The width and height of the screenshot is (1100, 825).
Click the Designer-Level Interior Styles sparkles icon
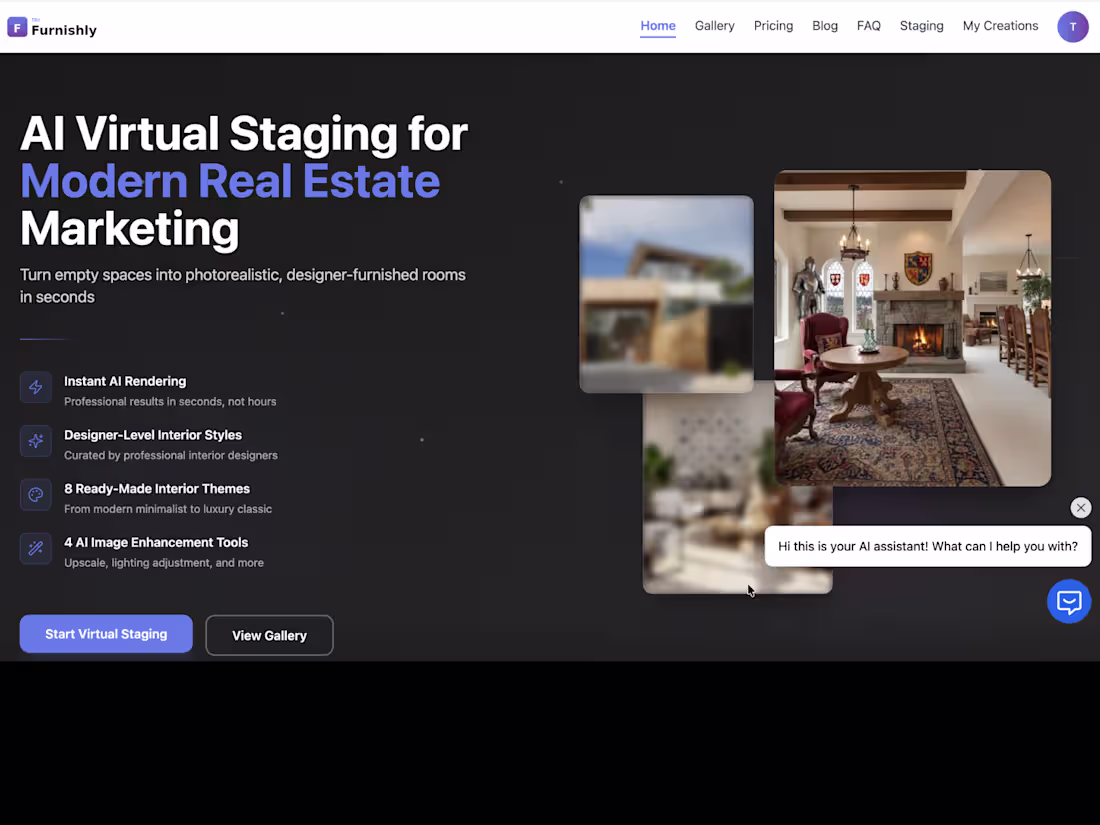pyautogui.click(x=36, y=441)
